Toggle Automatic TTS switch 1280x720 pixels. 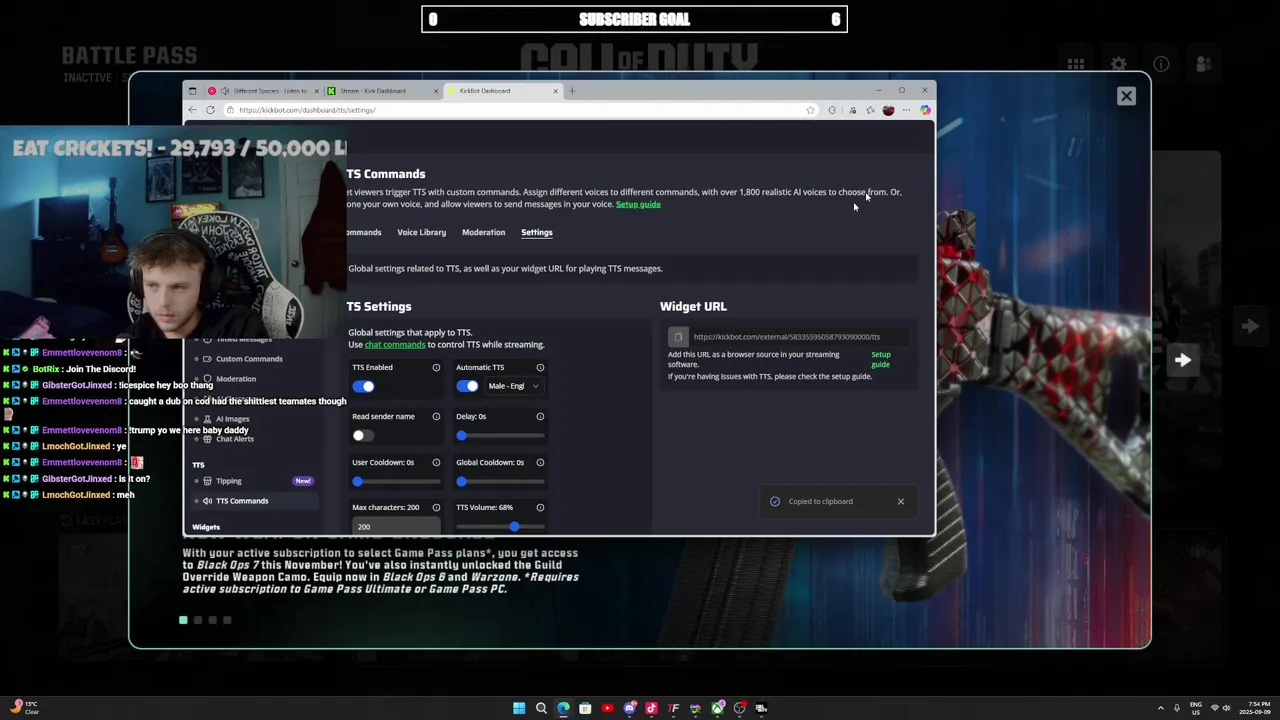(x=467, y=386)
